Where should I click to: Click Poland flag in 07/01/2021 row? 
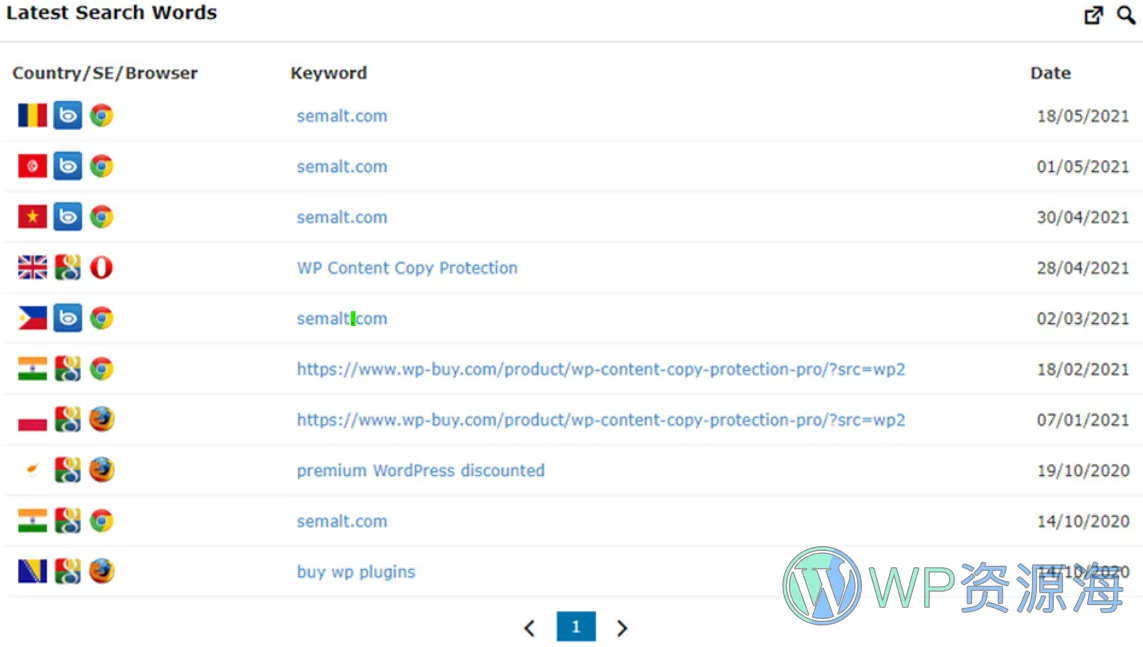click(32, 420)
